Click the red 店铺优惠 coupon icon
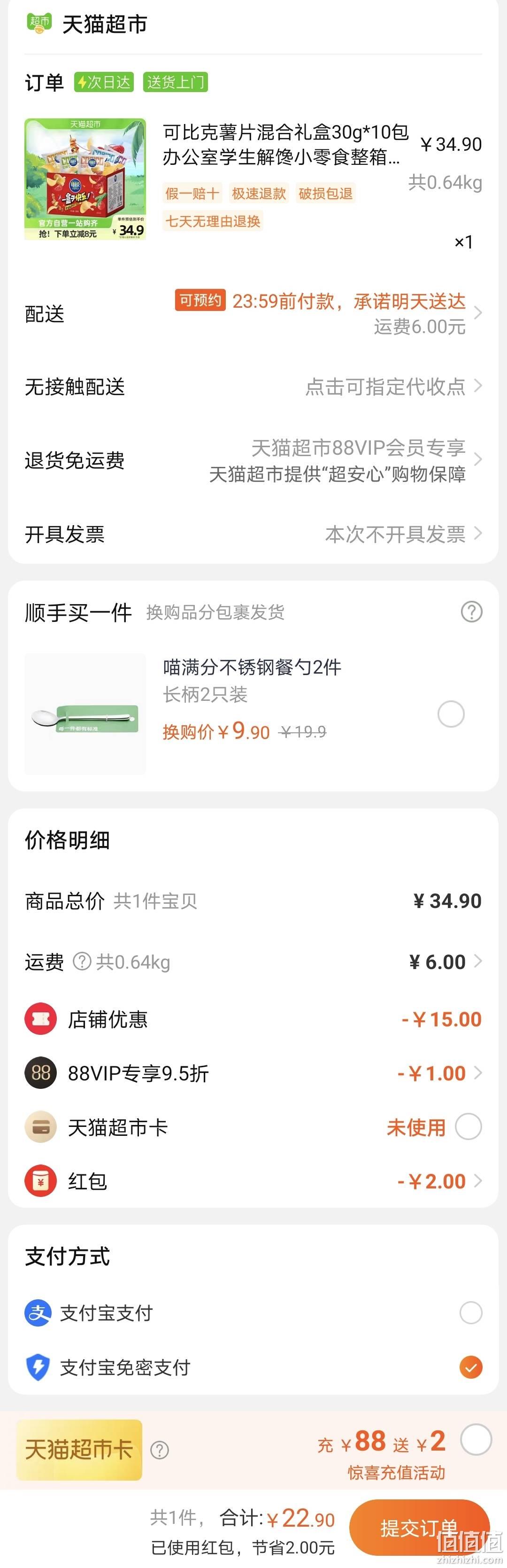The height and width of the screenshot is (1568, 507). (41, 1019)
